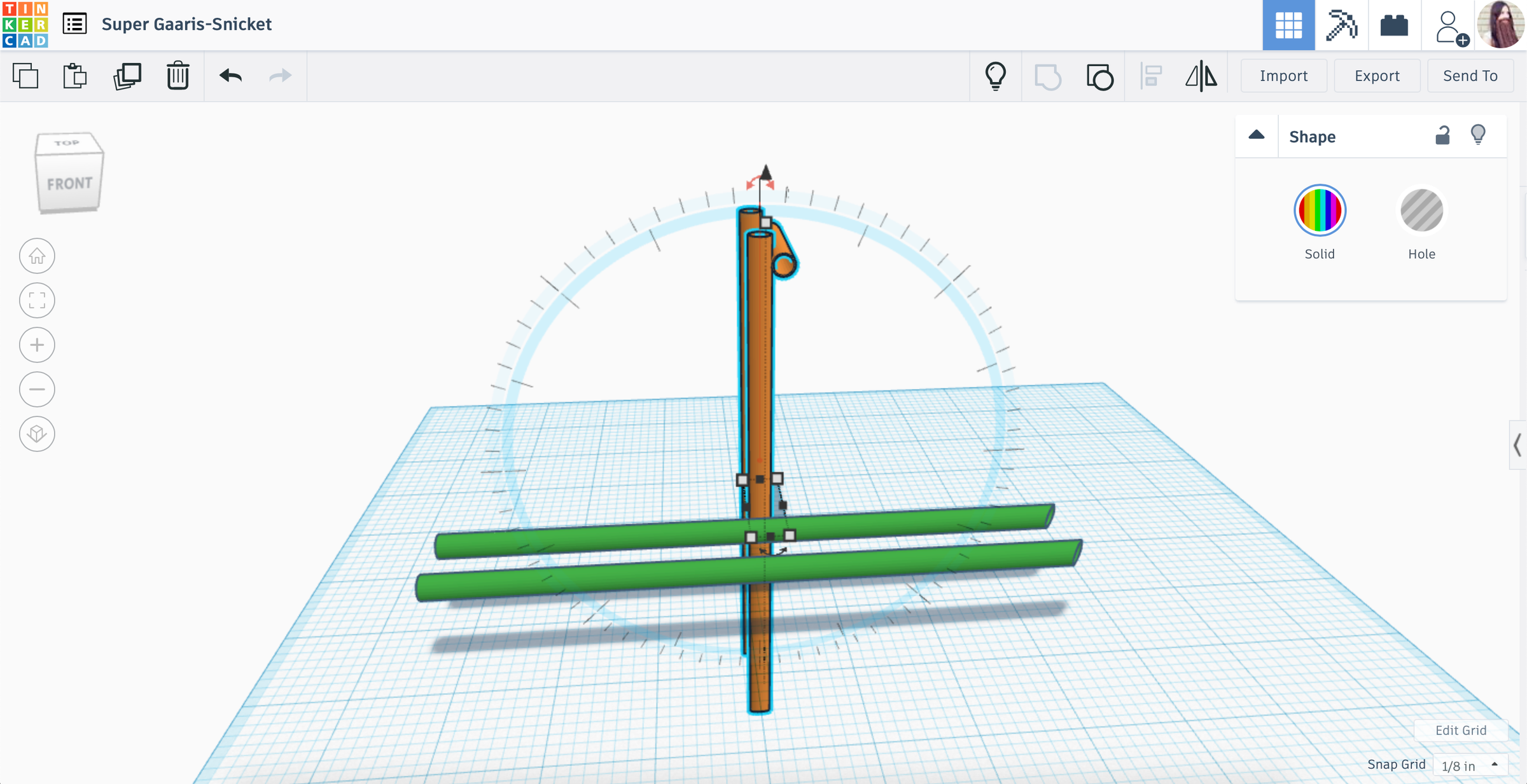Open the Tinkercad designs menu icon
The height and width of the screenshot is (784, 1527).
[x=74, y=24]
